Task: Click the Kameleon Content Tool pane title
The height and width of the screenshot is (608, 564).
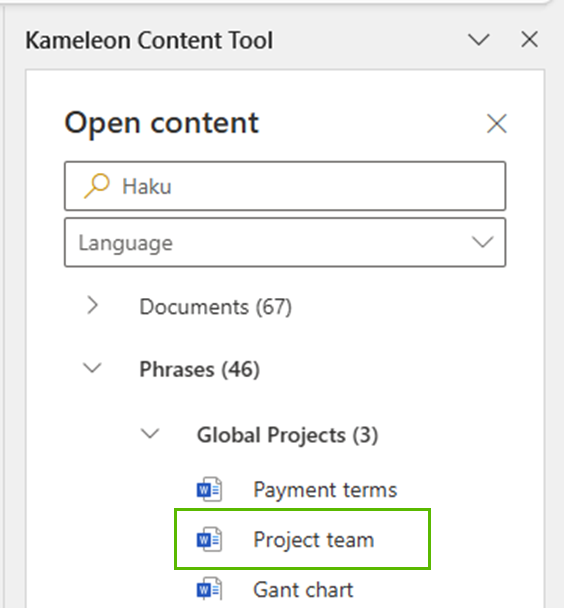Action: (x=149, y=40)
